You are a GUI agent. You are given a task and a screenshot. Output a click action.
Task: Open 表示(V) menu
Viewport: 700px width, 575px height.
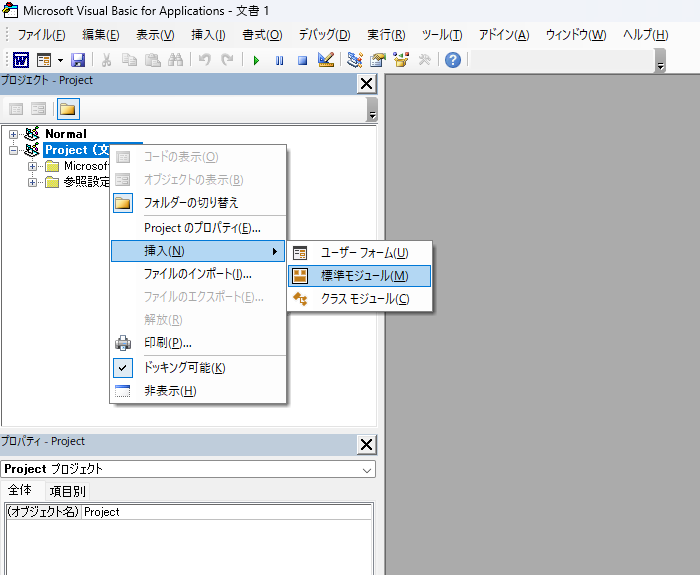155,35
